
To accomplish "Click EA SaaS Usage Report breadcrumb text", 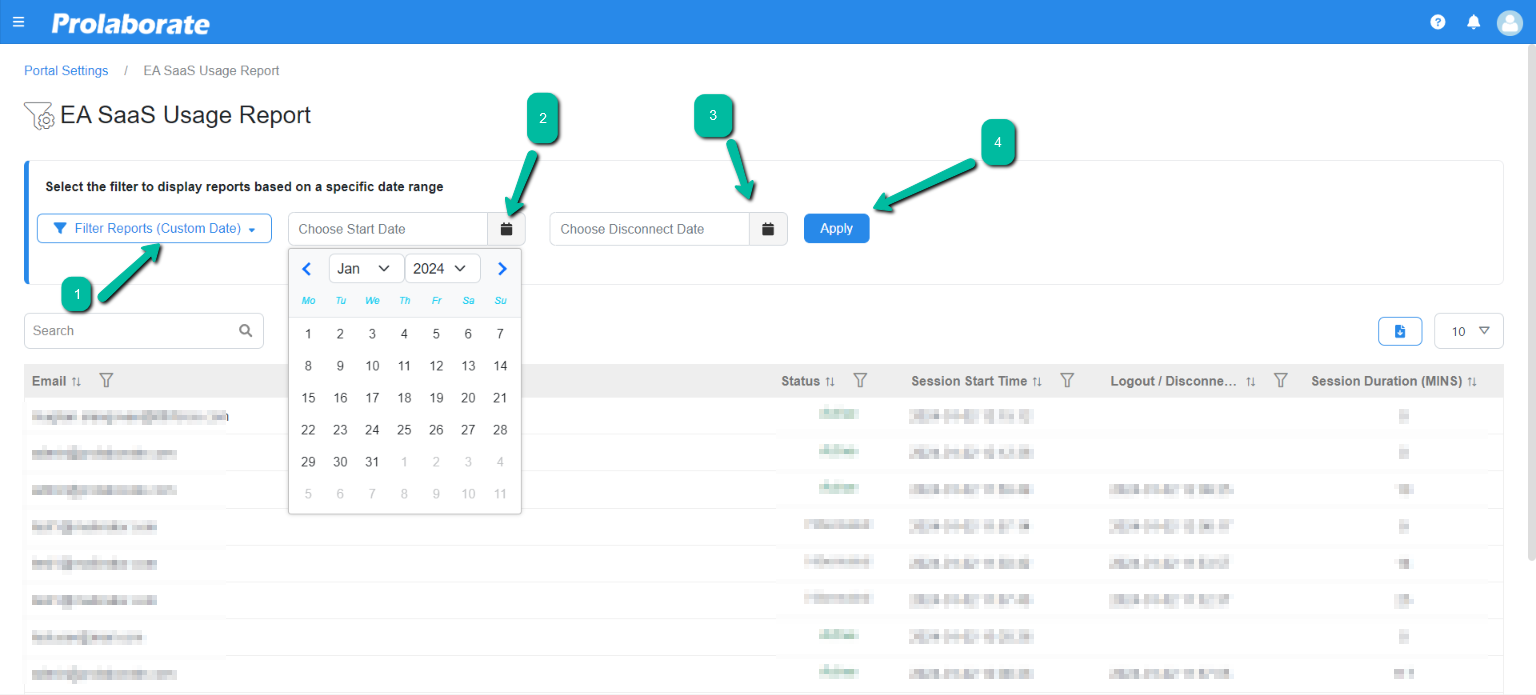I will (x=211, y=71).
